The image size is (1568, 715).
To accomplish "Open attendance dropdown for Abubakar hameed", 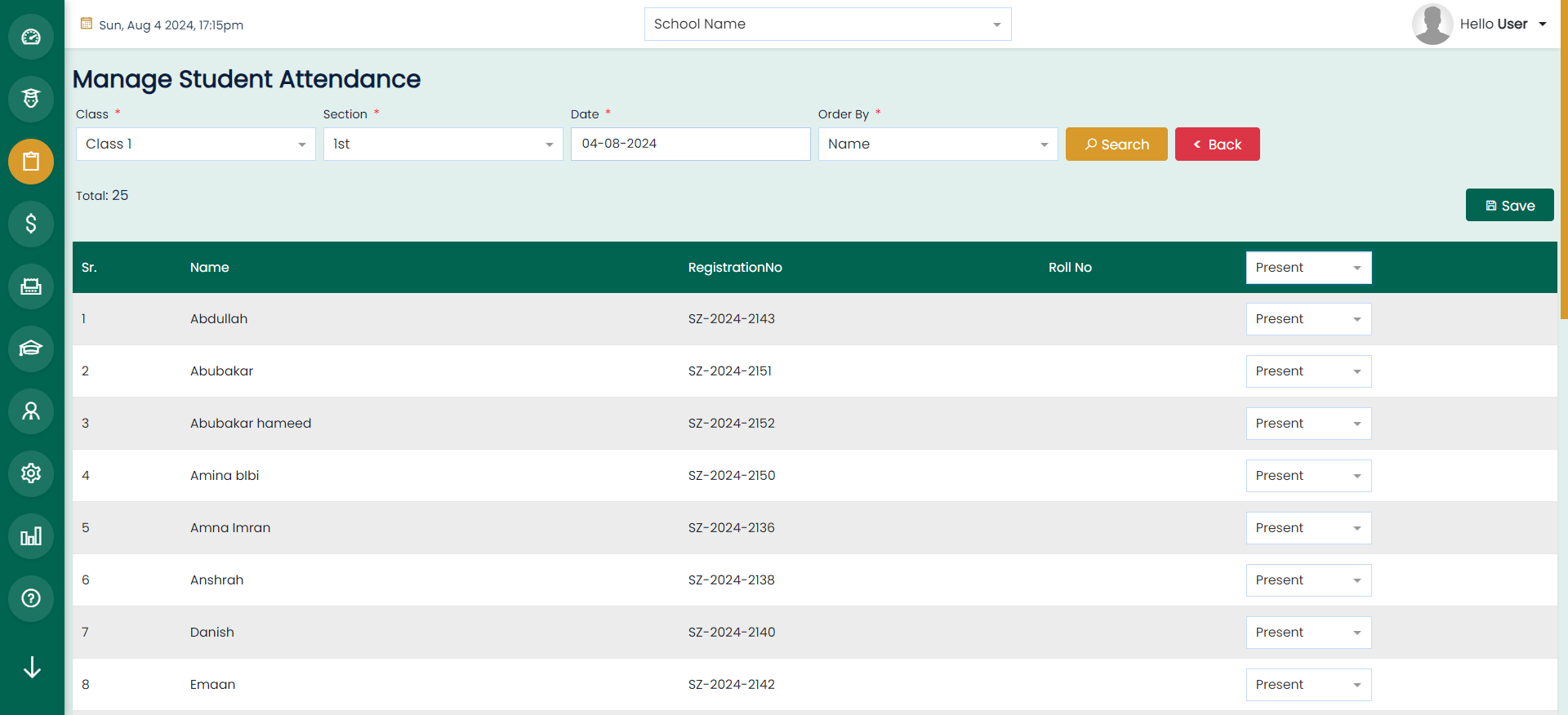I will 1308,424.
